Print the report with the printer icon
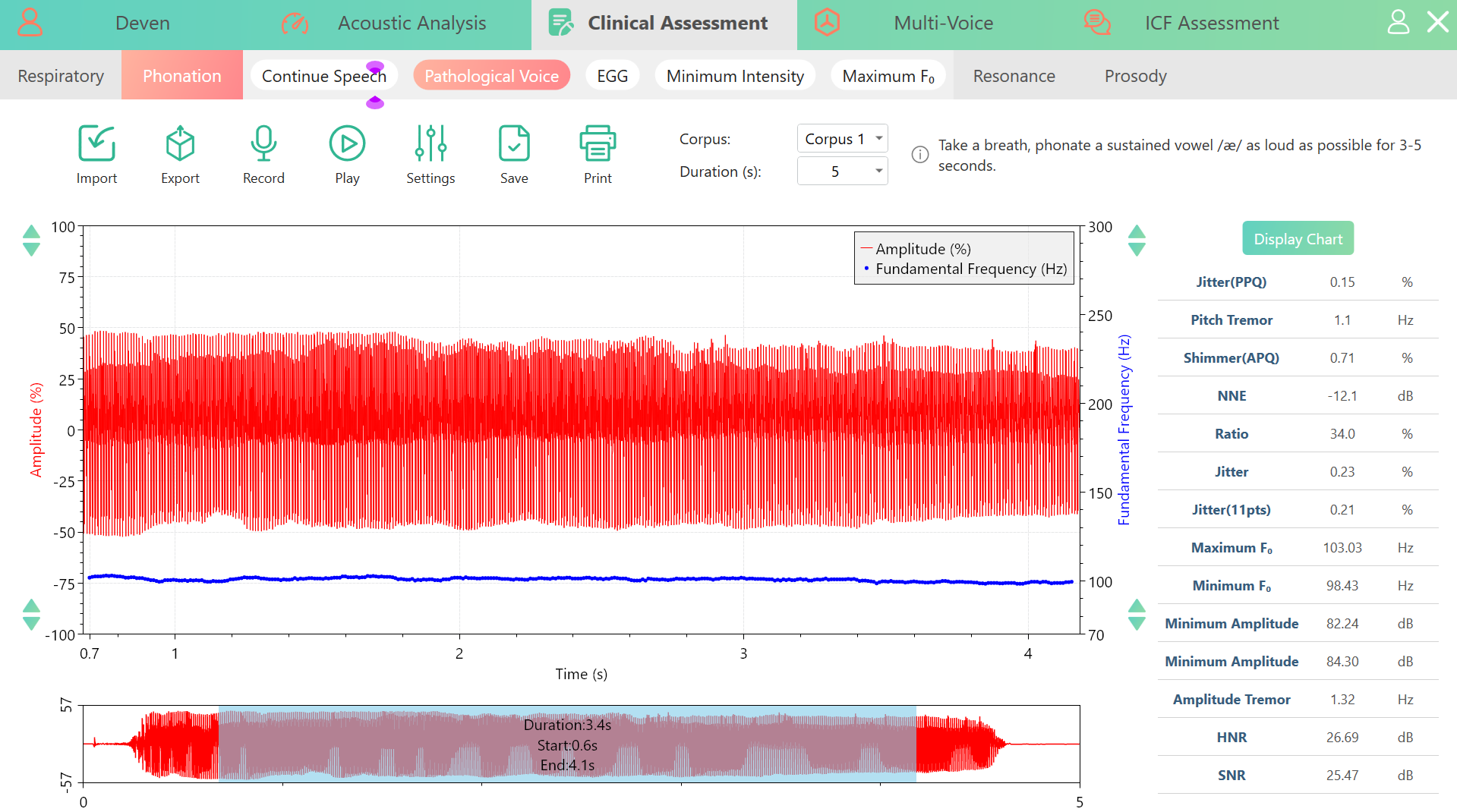This screenshot has width=1457, height=812. [598, 143]
